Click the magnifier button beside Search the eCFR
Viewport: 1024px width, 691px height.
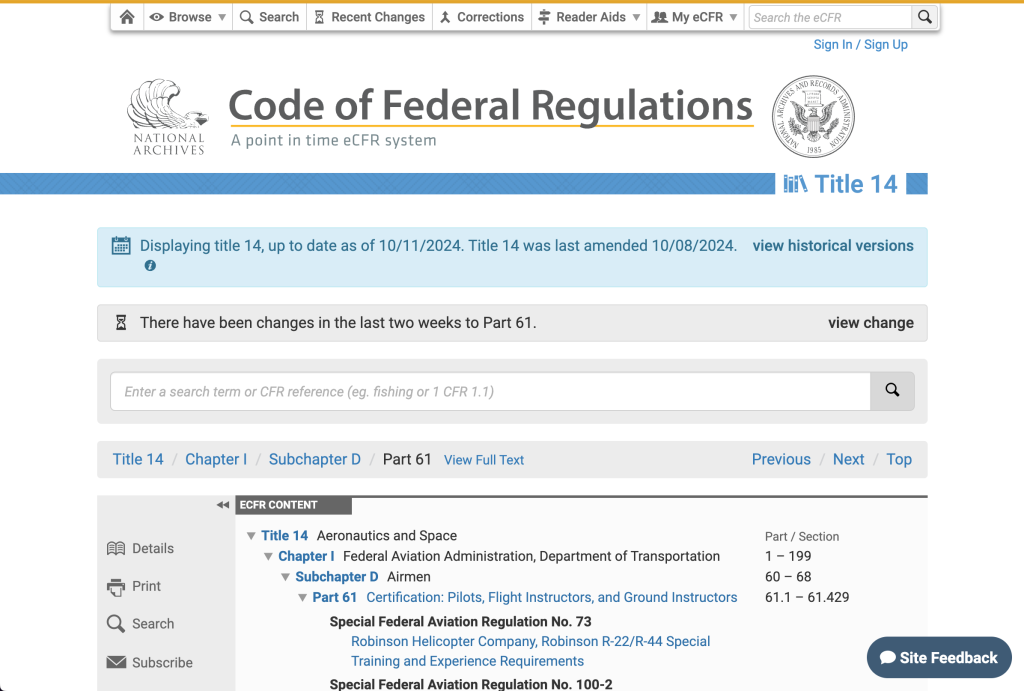(x=925, y=17)
